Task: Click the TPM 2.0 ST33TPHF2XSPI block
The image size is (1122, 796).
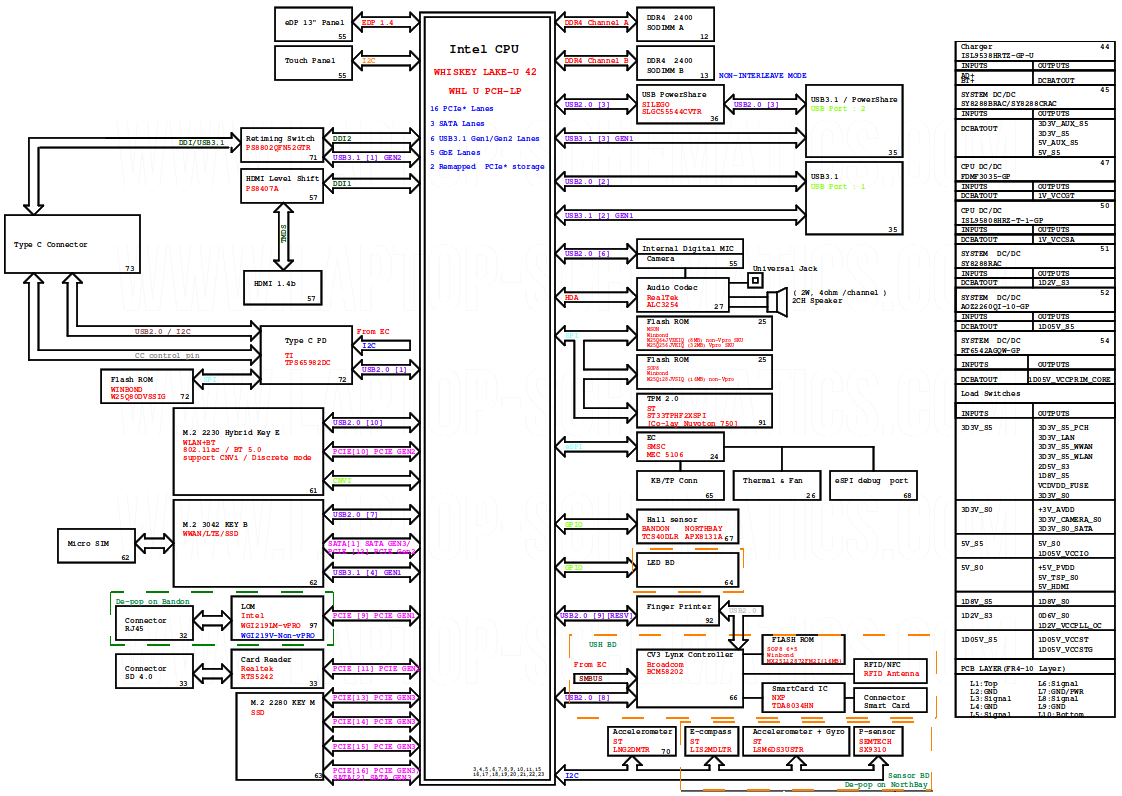Action: coord(704,411)
